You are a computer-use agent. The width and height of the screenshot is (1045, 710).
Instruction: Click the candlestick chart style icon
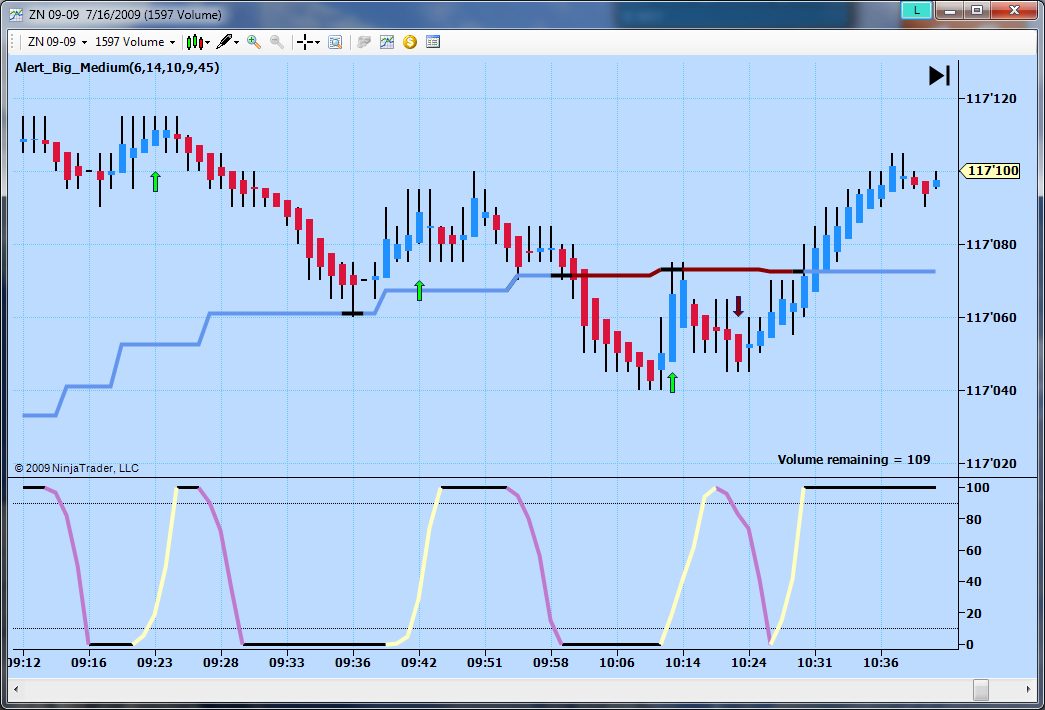(x=195, y=42)
